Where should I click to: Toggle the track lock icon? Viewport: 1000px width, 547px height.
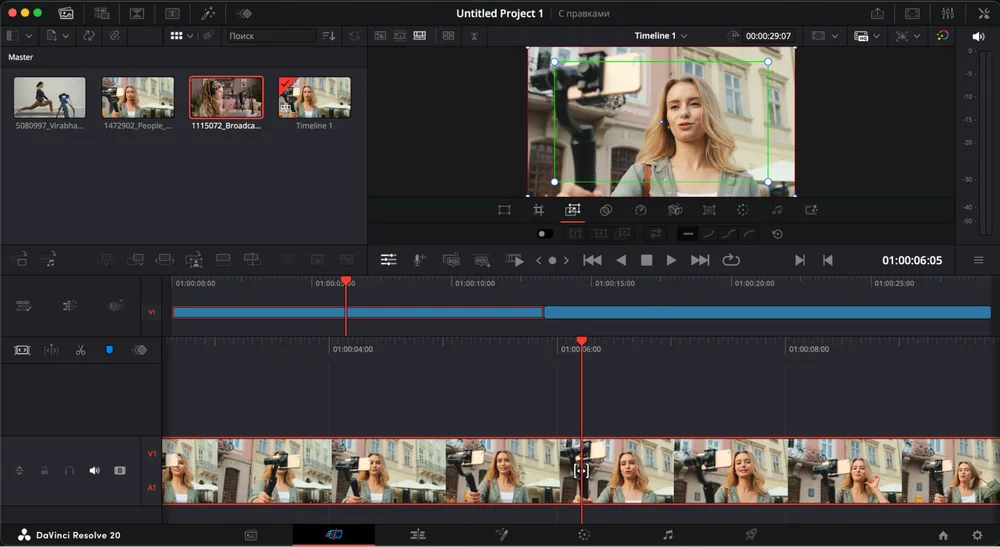(x=44, y=470)
